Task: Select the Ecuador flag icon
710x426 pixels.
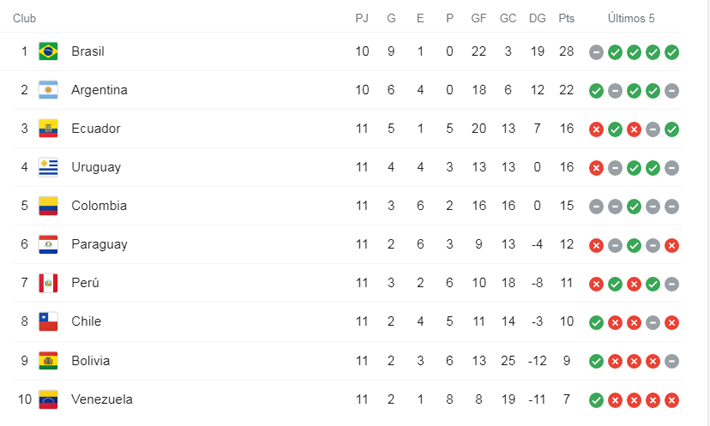Action: click(48, 129)
